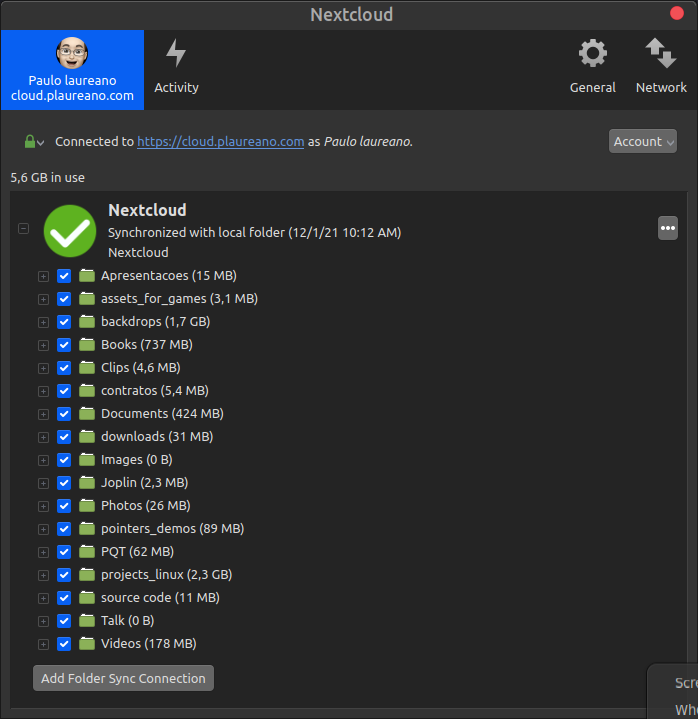Expand the backdrops folder

click(x=44, y=322)
